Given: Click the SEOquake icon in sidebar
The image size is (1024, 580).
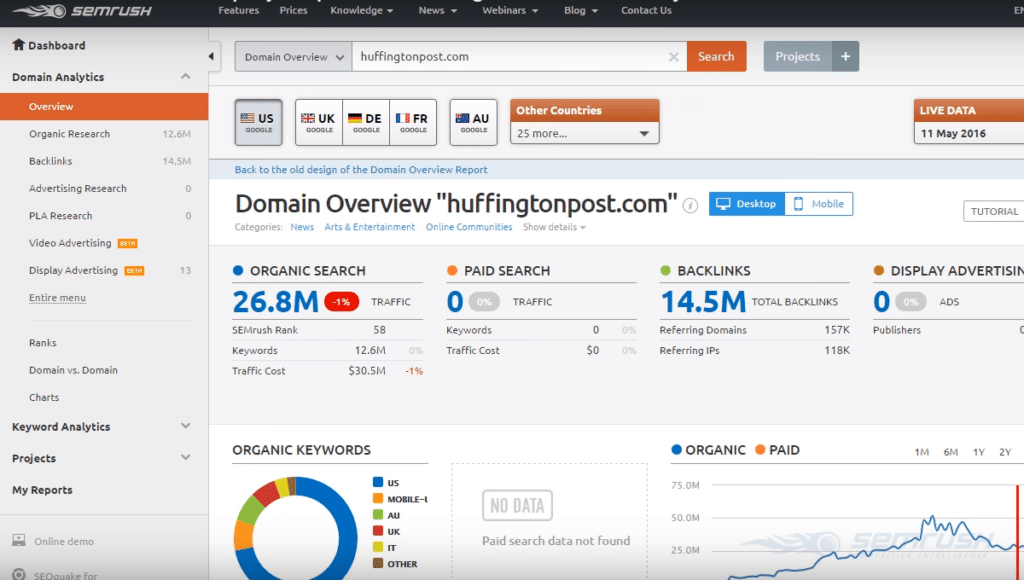Looking at the screenshot, I should 19,574.
